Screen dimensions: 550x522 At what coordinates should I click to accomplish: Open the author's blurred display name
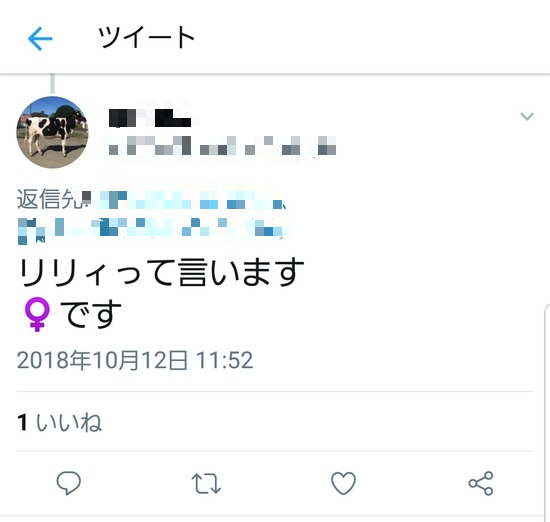[x=150, y=118]
